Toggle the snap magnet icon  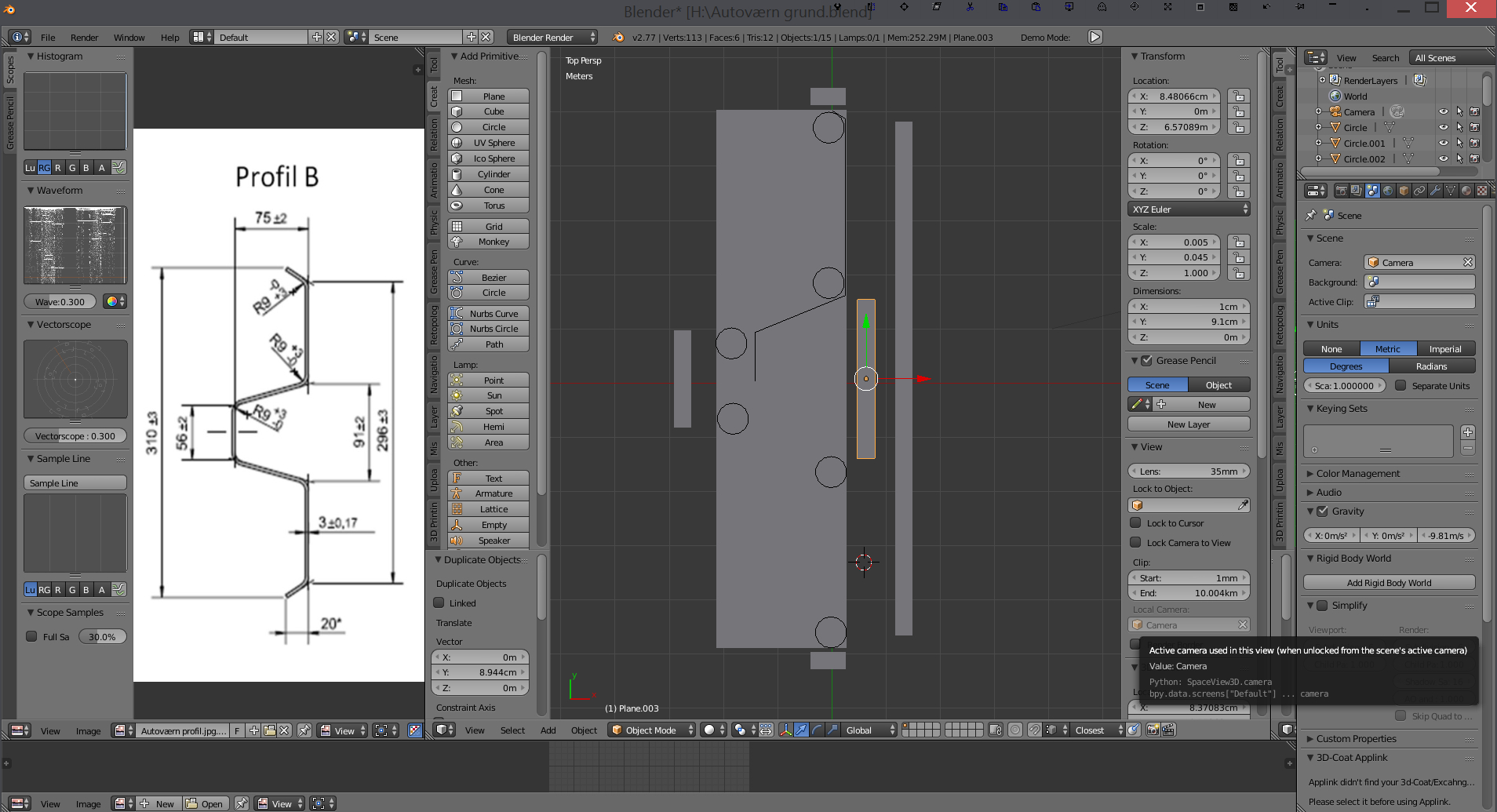click(x=1035, y=730)
